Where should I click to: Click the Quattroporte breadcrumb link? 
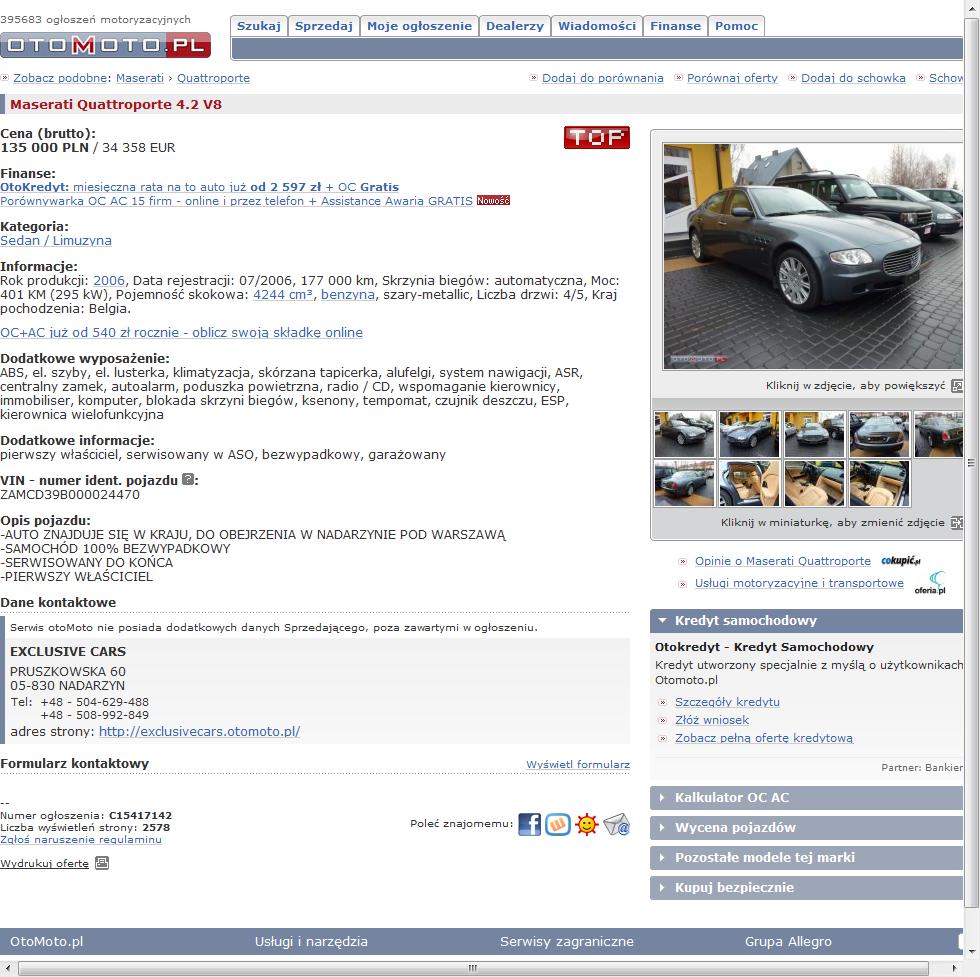point(213,78)
